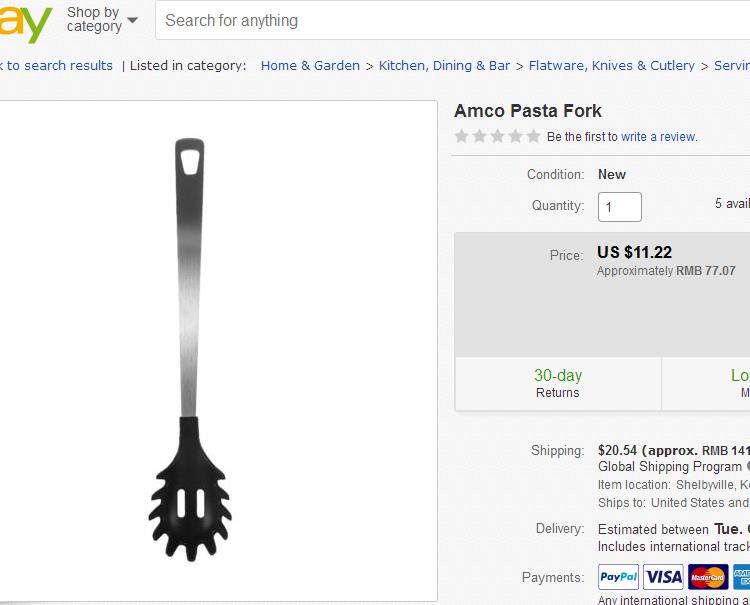Open Flatware, Knives & Cutlery breadcrumb

coord(611,66)
